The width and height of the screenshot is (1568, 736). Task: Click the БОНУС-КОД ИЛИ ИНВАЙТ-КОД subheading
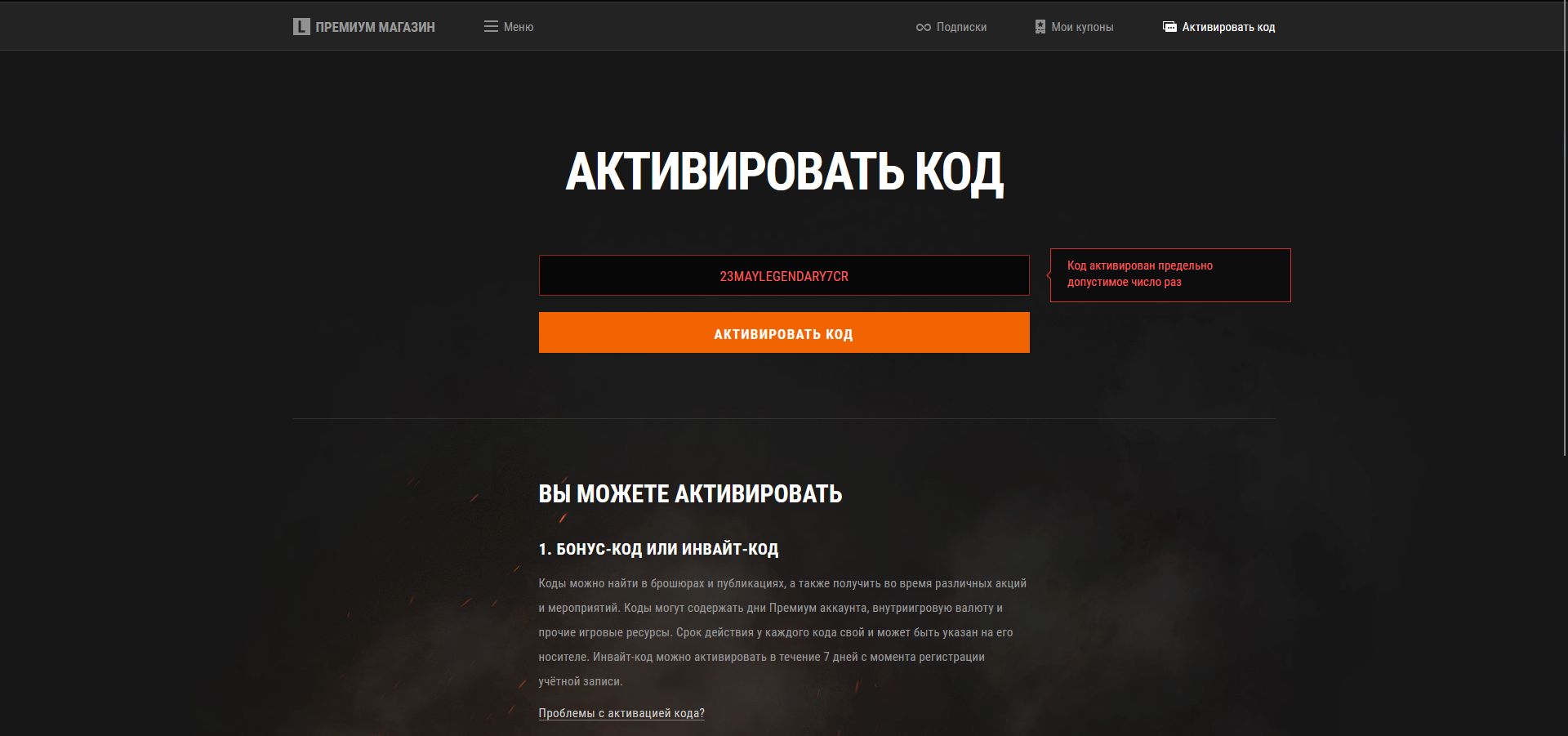coord(658,549)
